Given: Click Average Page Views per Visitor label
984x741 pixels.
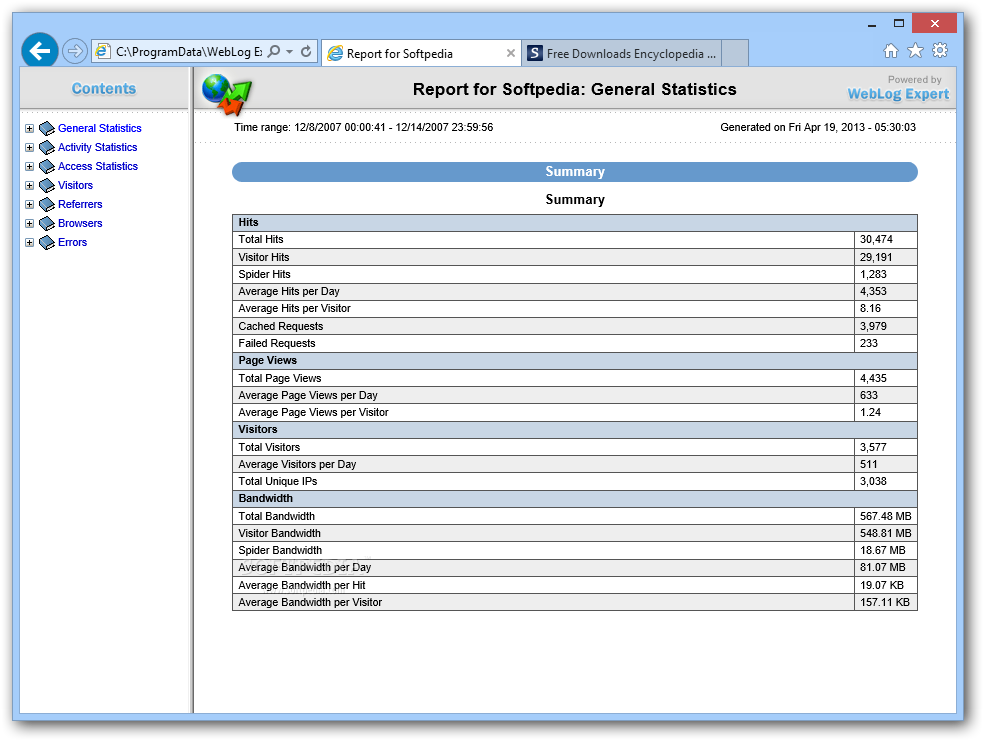Looking at the screenshot, I should pyautogui.click(x=313, y=412).
